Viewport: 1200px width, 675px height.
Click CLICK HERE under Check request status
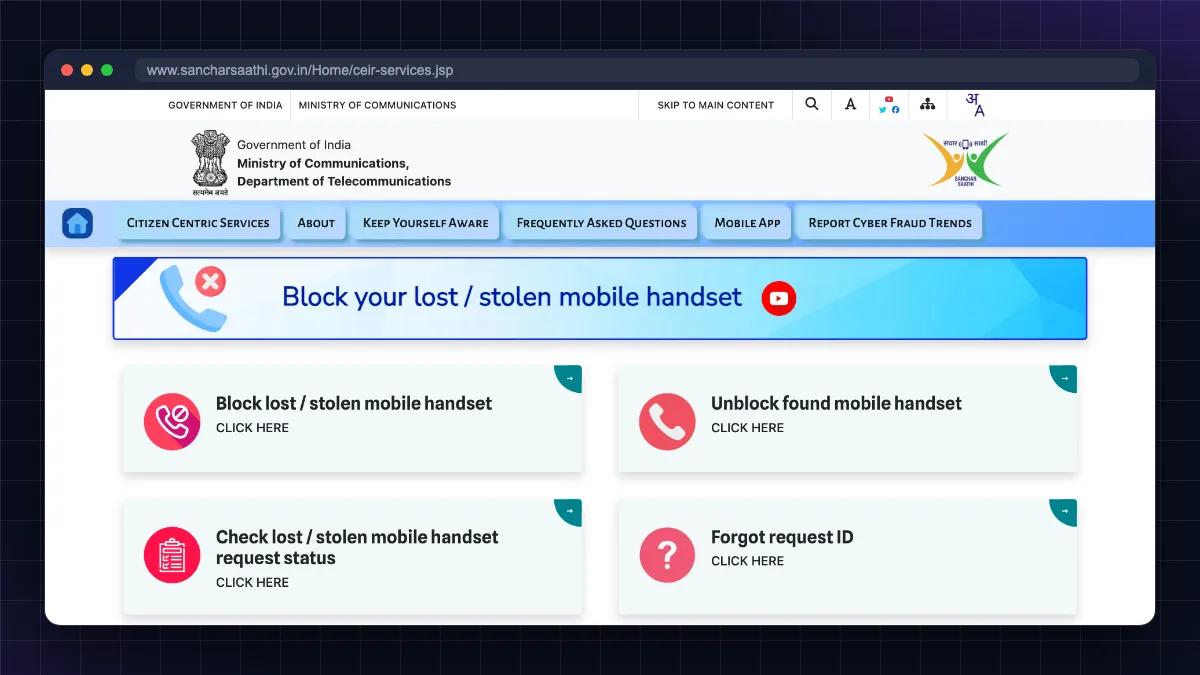[252, 583]
